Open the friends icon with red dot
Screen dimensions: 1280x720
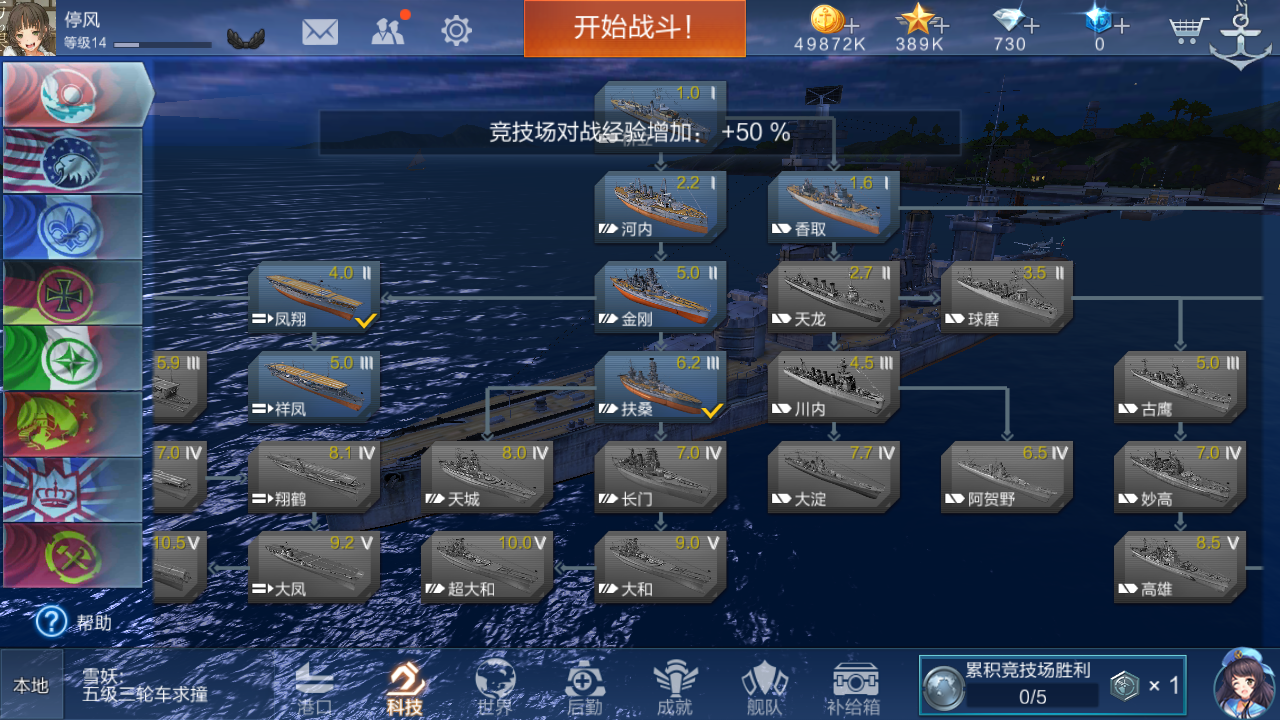pos(389,30)
